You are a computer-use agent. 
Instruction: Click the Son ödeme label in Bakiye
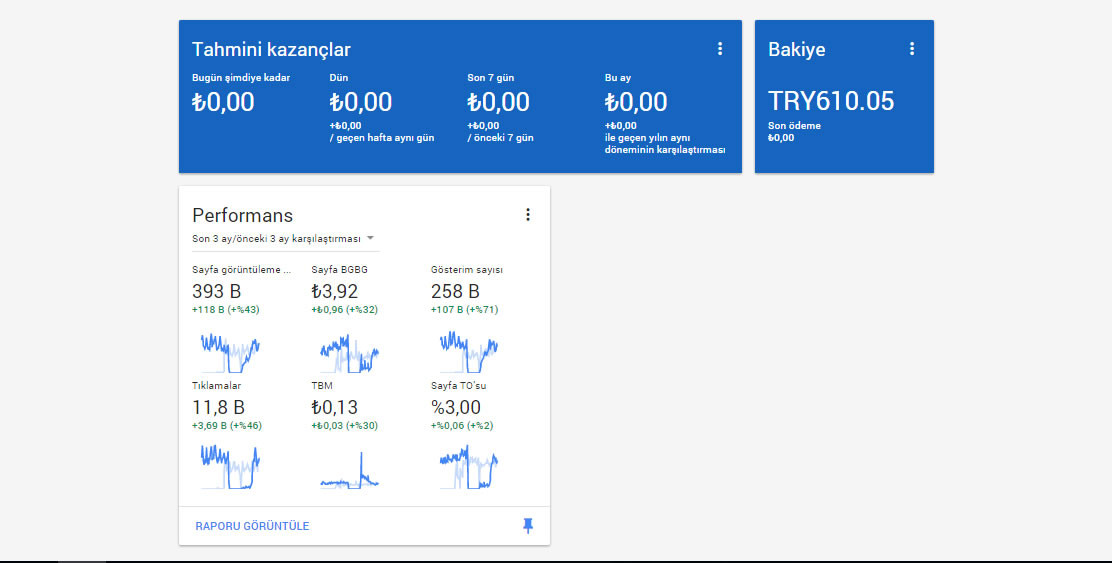(x=794, y=126)
